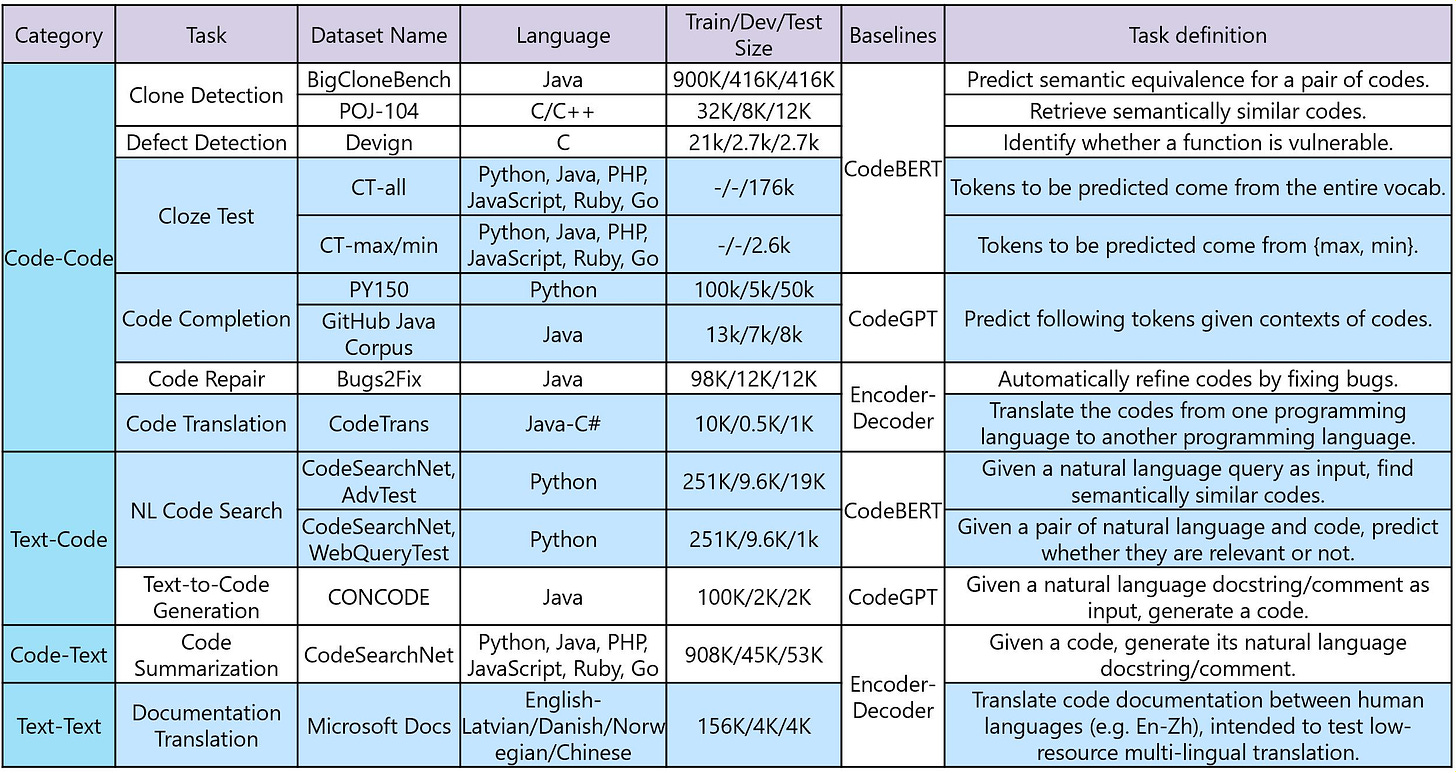Click the BigCloneBench dataset name
1456x773 pixels.
tap(378, 80)
